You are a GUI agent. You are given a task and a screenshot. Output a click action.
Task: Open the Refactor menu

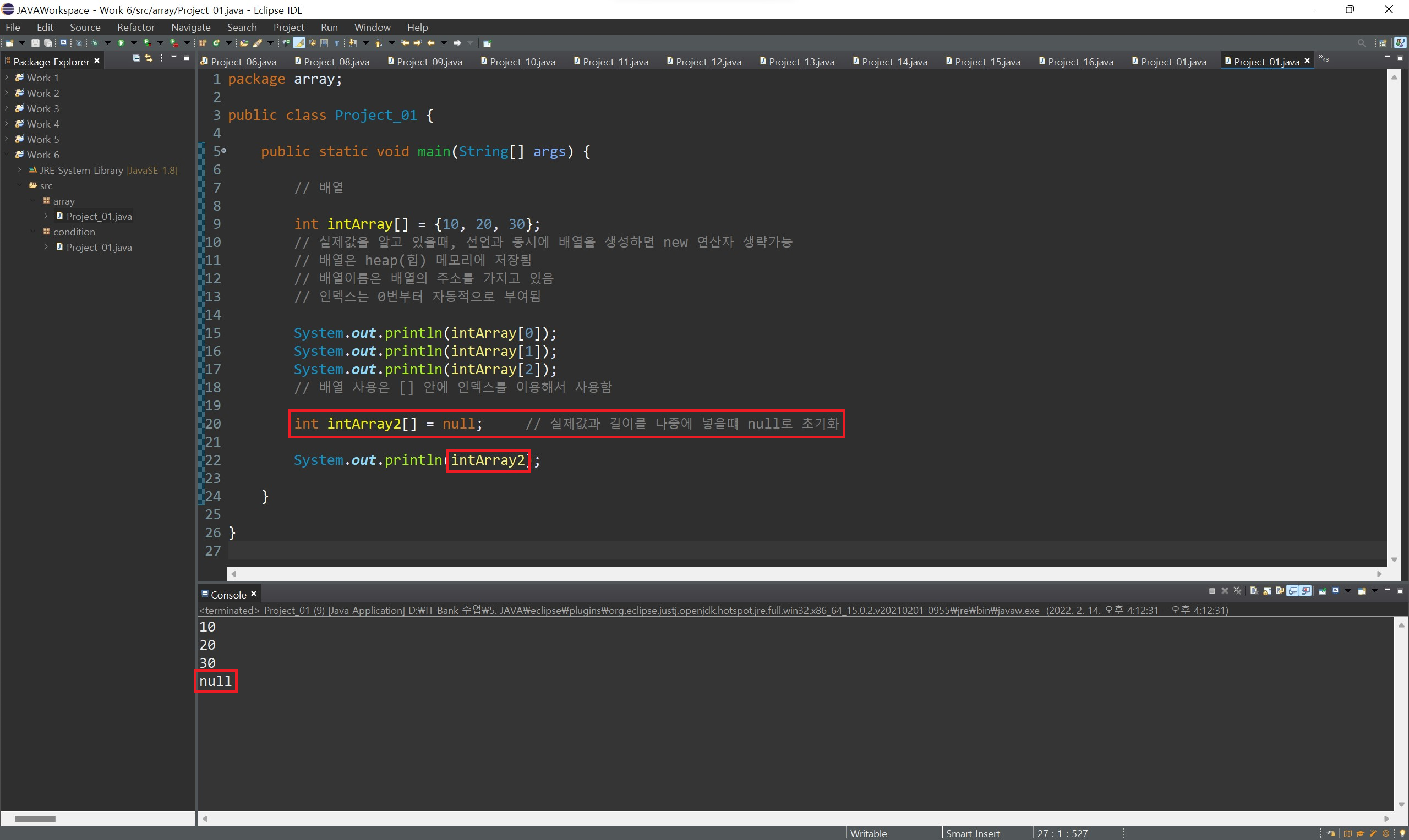[135, 27]
